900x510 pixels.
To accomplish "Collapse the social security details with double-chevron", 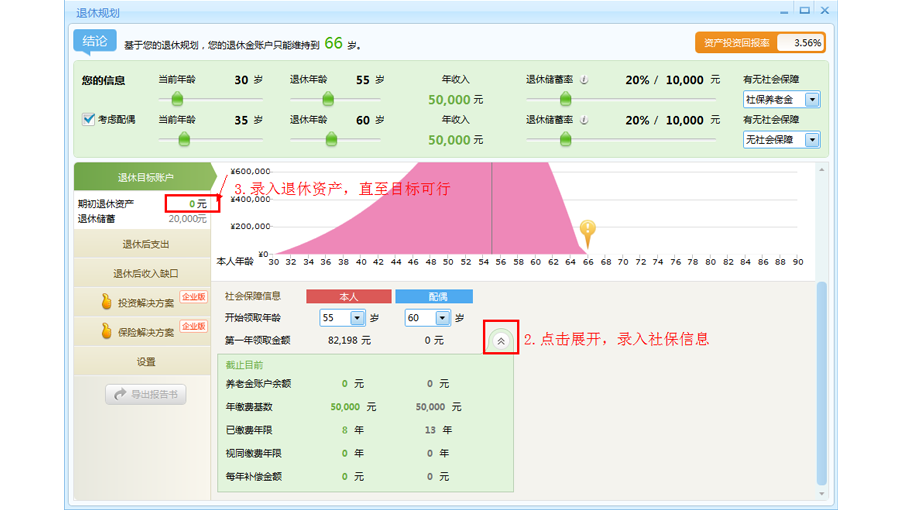I will pos(501,340).
